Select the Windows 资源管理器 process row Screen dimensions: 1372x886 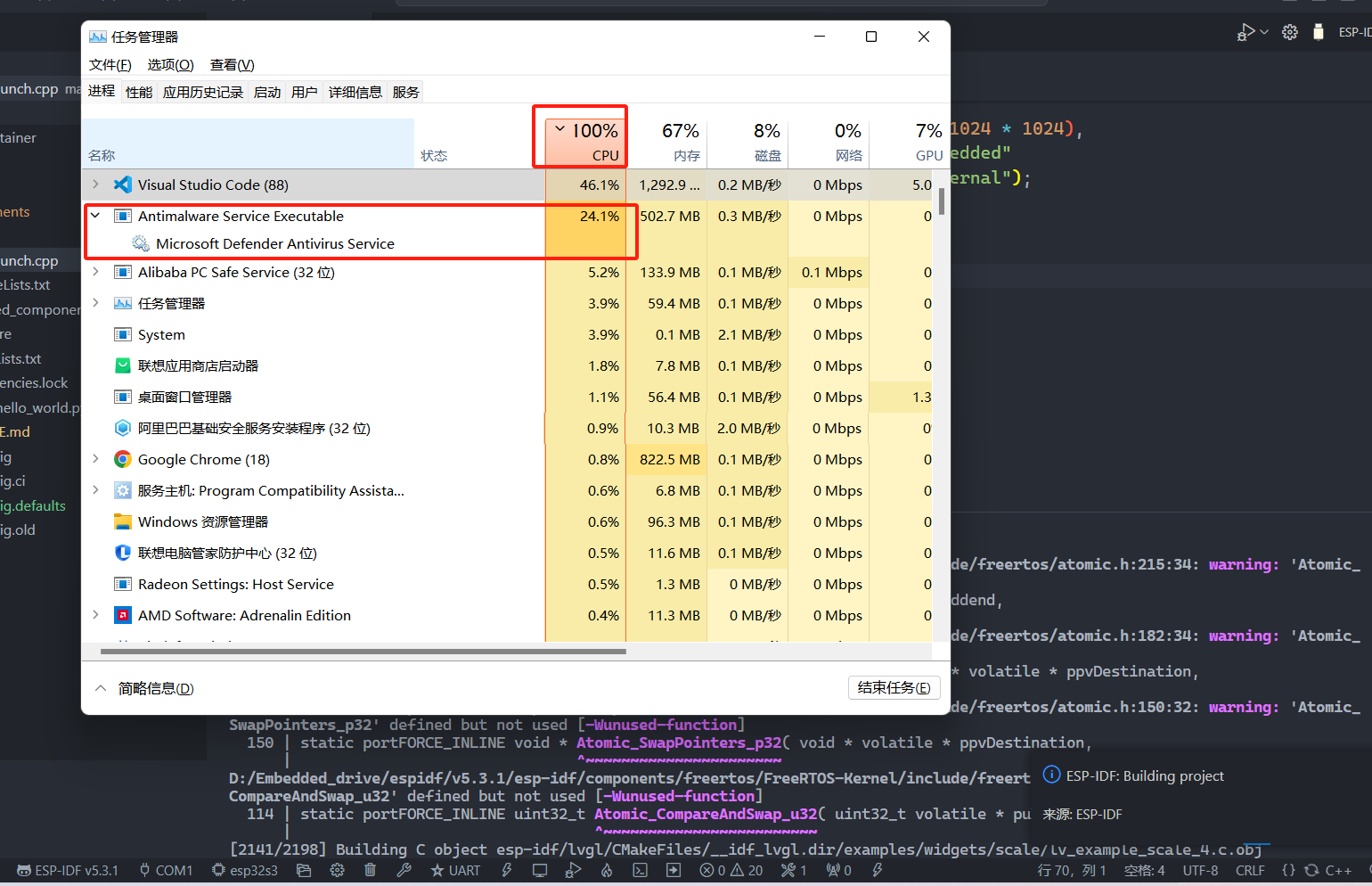[x=508, y=521]
